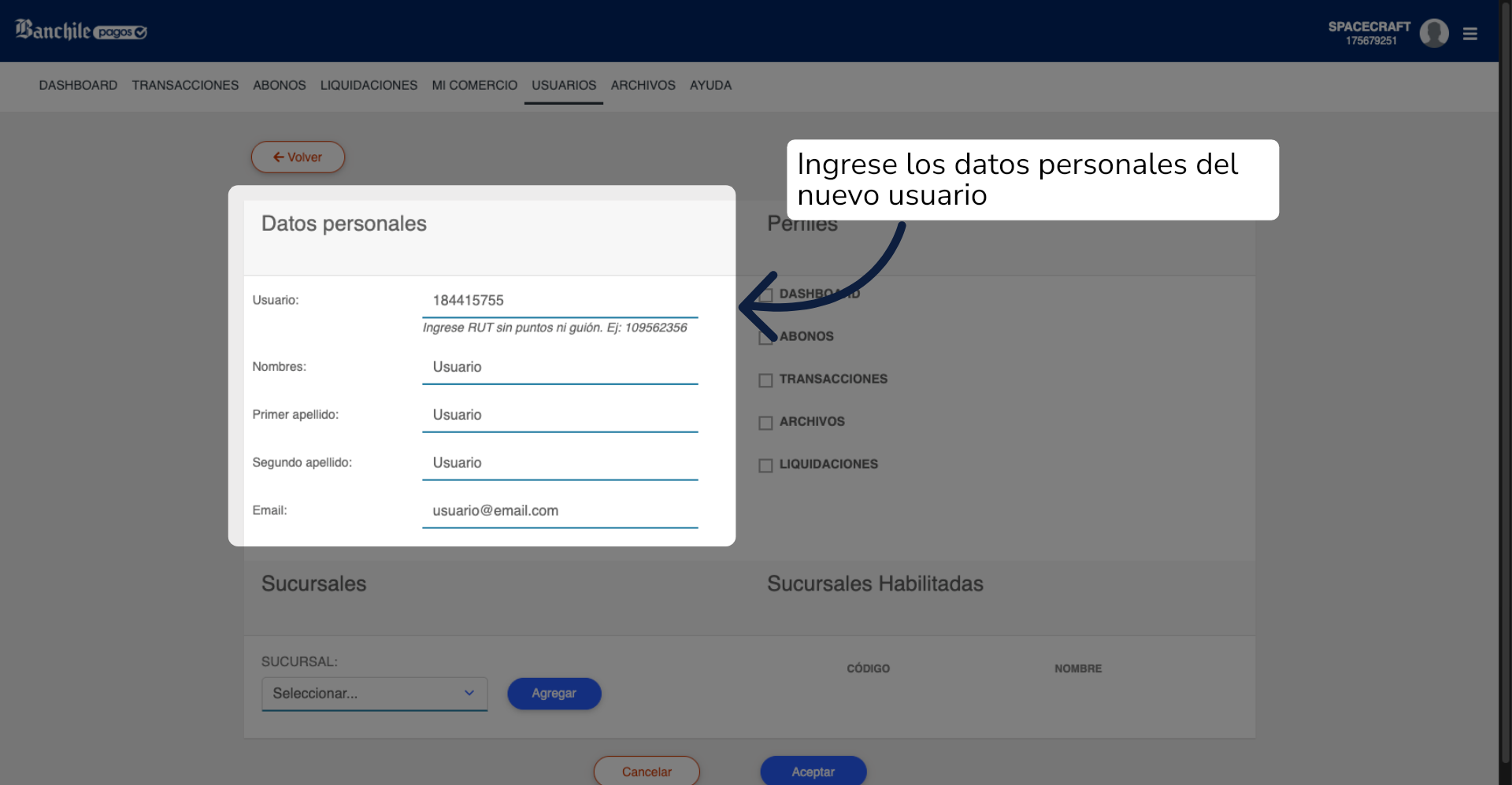Click the NOMBRE column header

(x=1078, y=668)
